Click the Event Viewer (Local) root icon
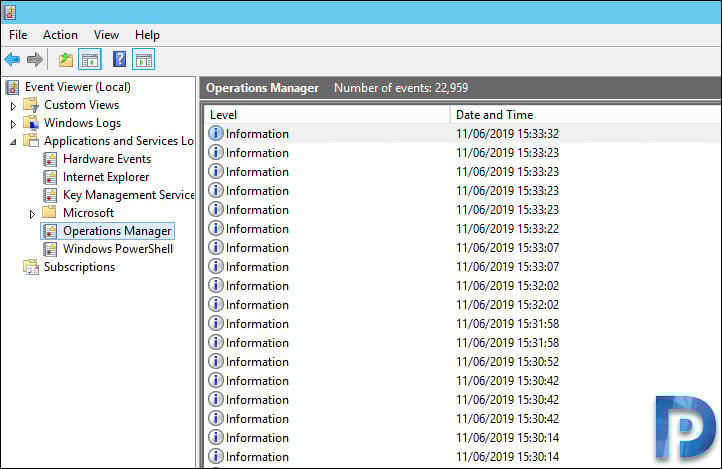Viewport: 722px width, 469px height. tap(12, 87)
